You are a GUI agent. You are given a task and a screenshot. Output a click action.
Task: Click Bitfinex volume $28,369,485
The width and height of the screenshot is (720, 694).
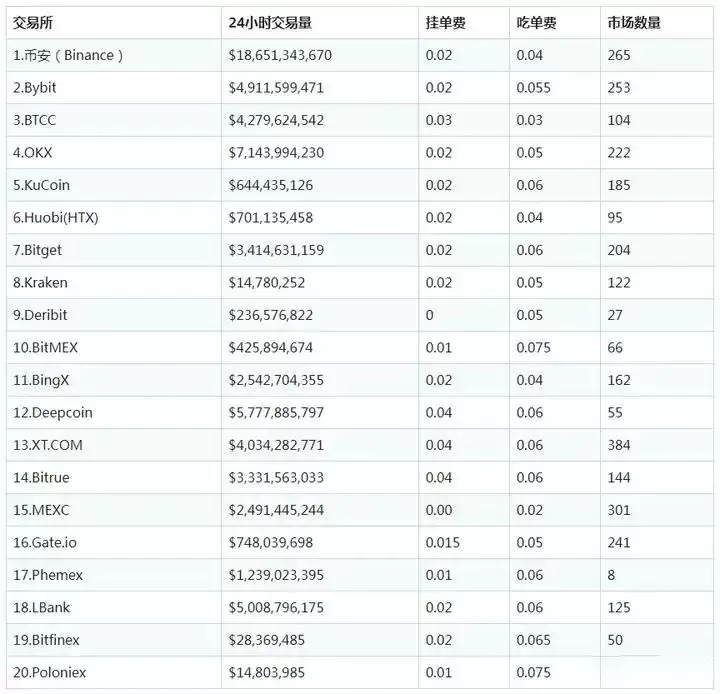[x=266, y=640]
